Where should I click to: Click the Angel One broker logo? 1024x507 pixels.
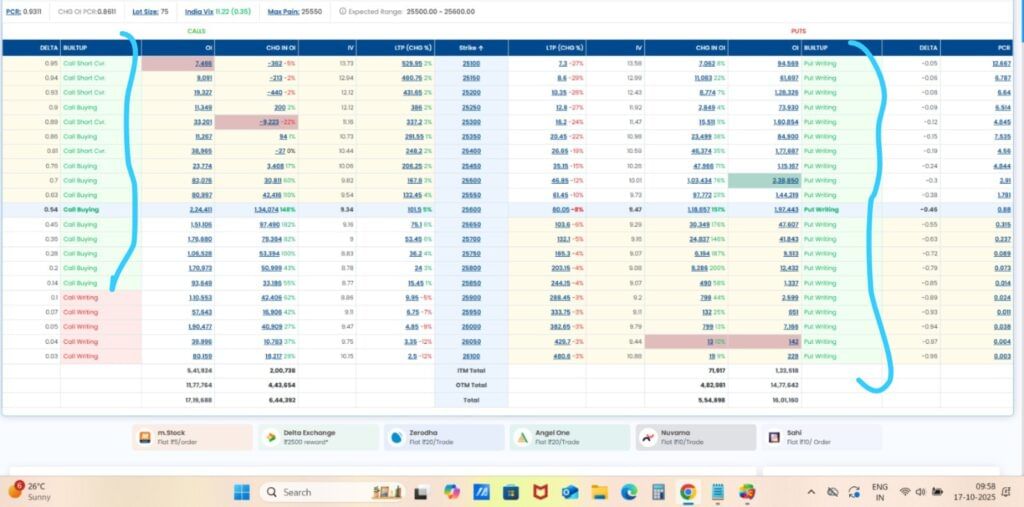(x=522, y=437)
